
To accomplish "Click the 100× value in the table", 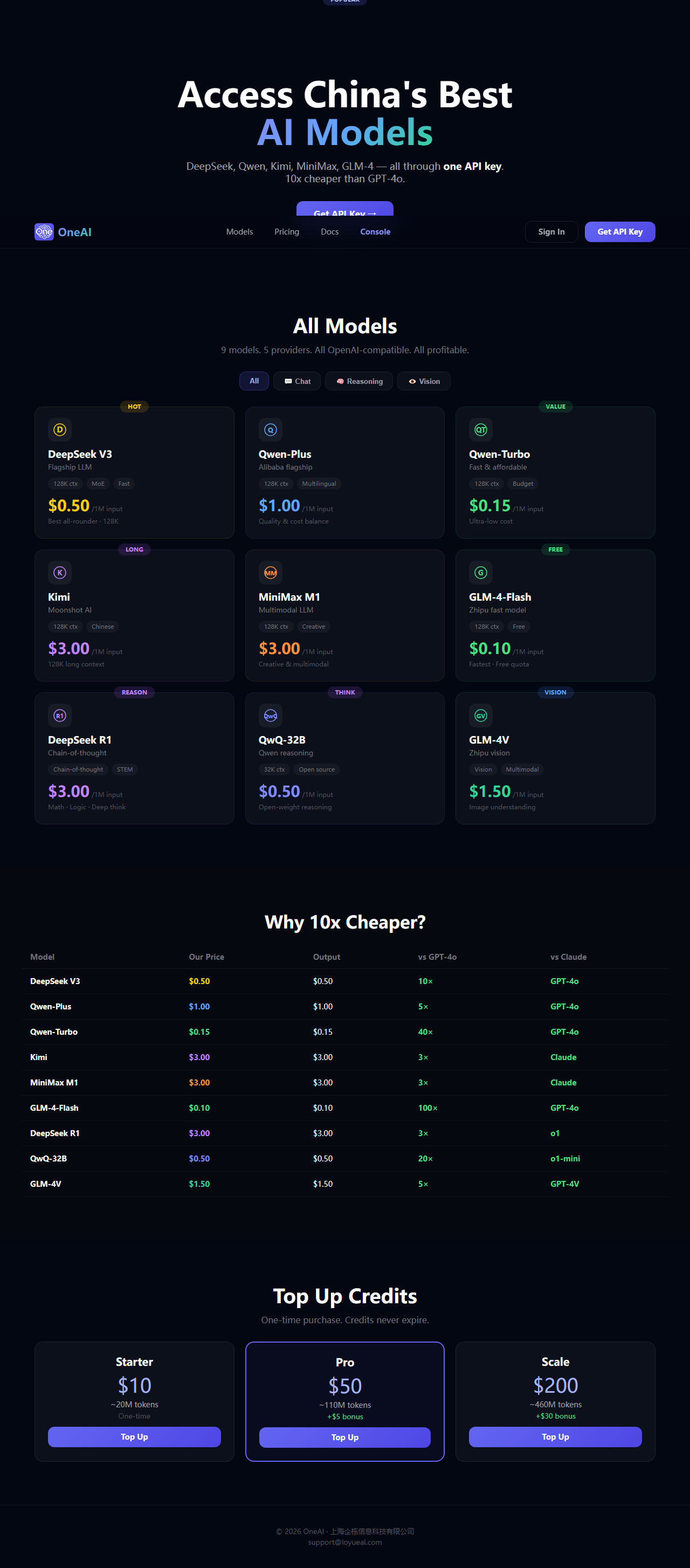I will pos(428,1108).
